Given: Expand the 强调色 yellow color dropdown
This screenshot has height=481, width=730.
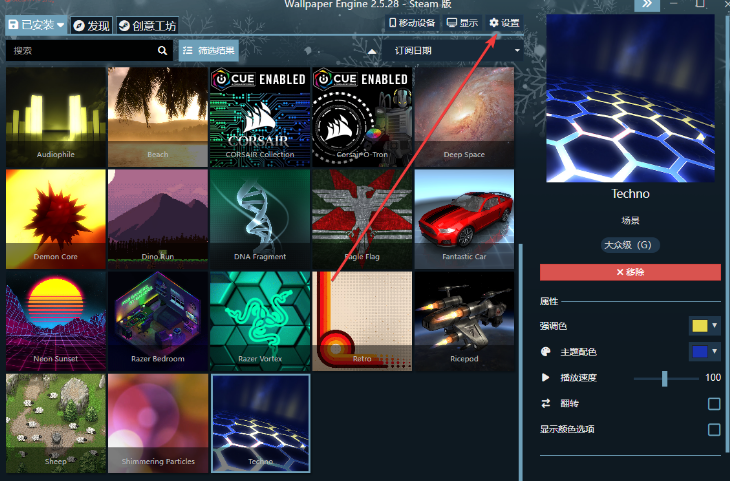Looking at the screenshot, I should tap(705, 326).
